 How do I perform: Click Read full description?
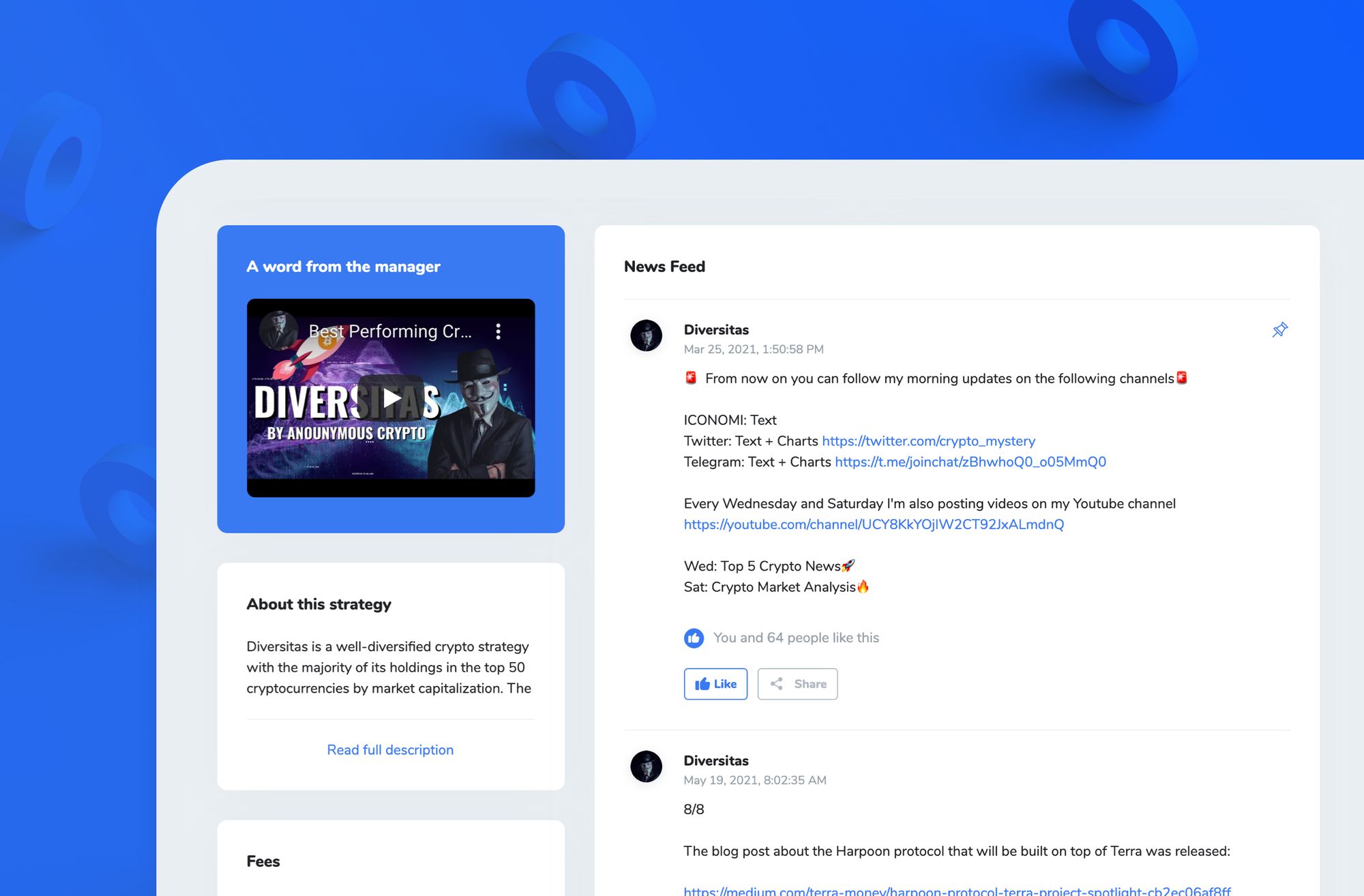[390, 750]
